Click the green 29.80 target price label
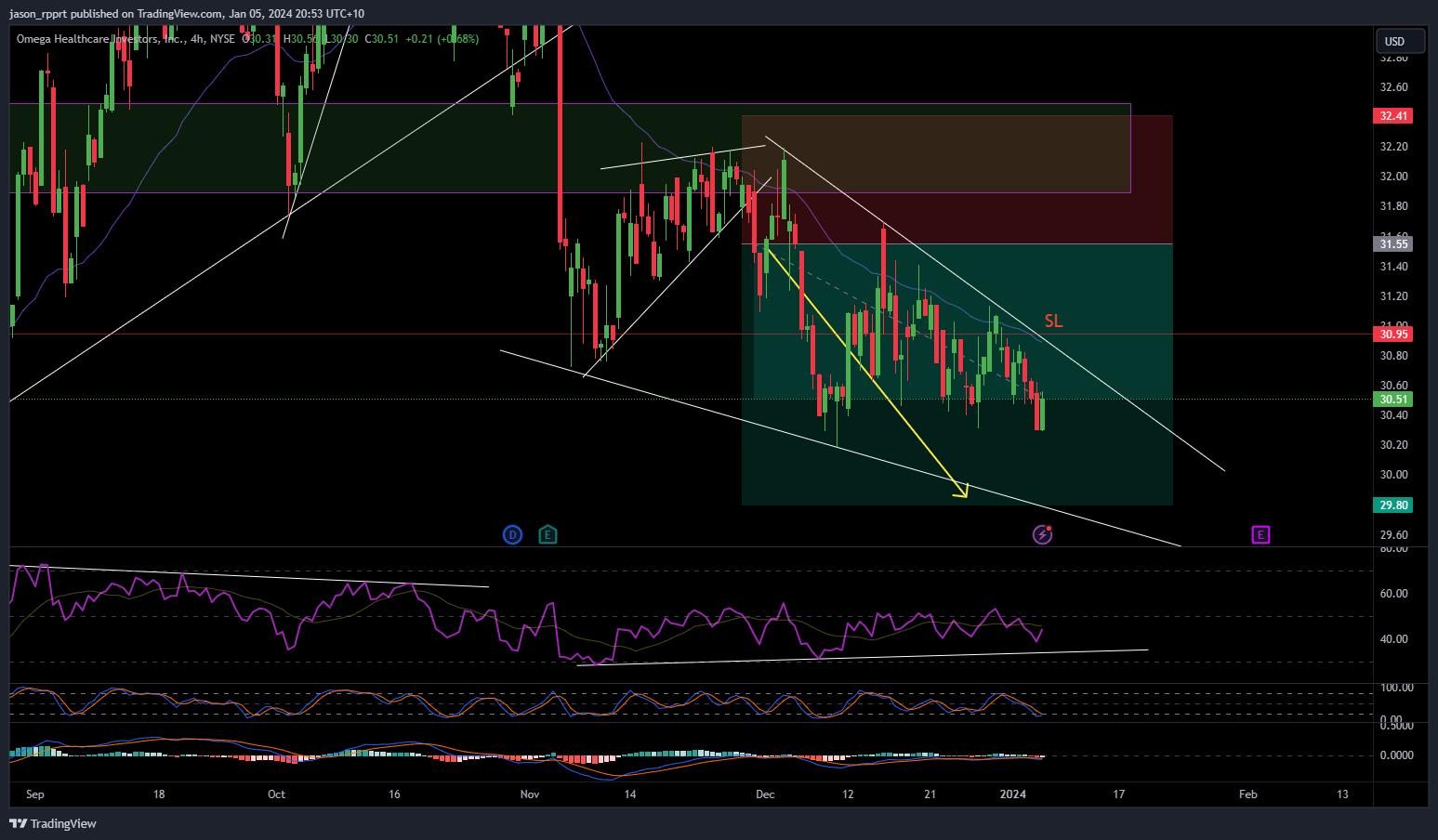 coord(1393,505)
